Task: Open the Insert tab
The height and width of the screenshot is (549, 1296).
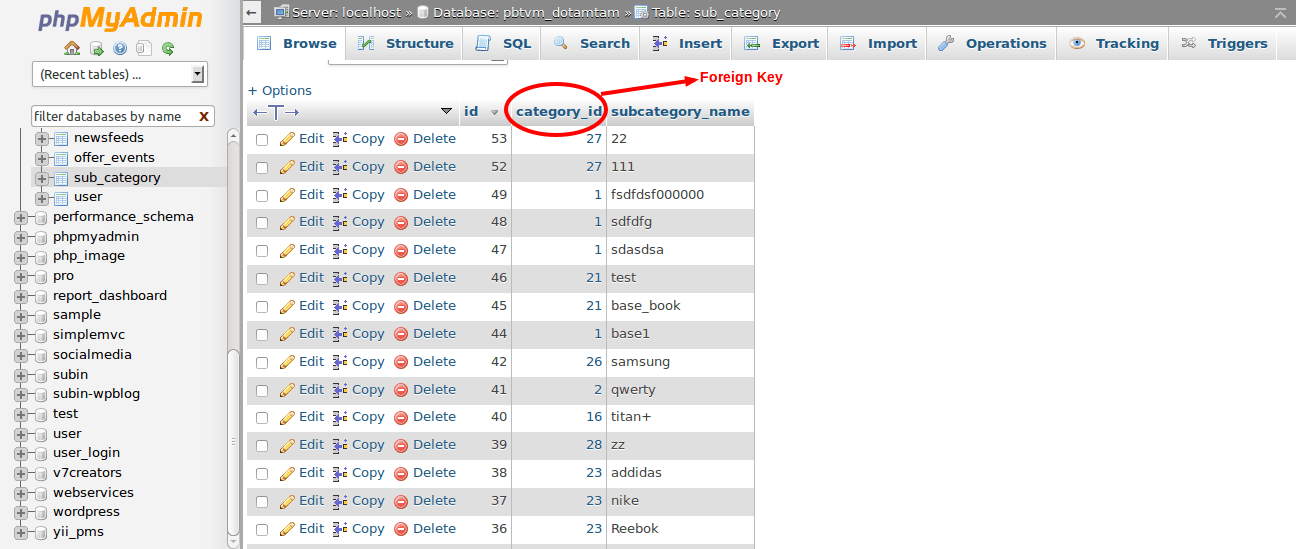Action: click(x=687, y=43)
